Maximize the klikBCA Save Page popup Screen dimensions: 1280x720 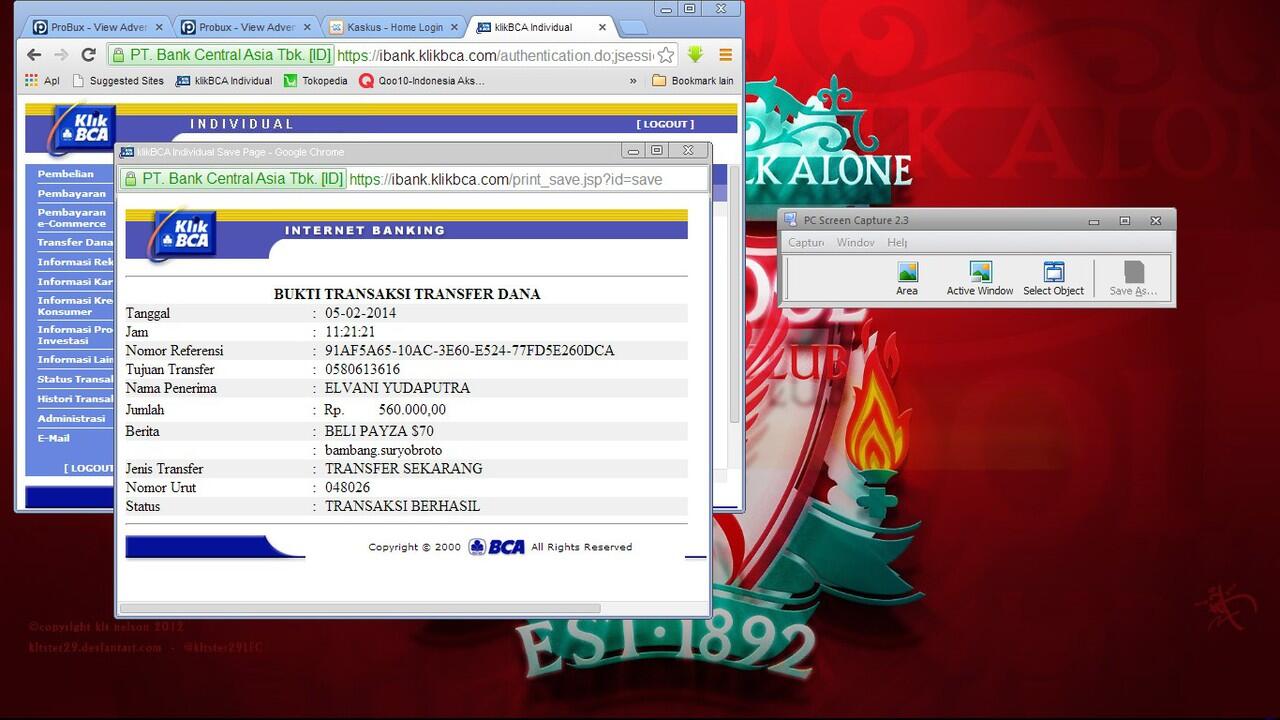click(657, 151)
